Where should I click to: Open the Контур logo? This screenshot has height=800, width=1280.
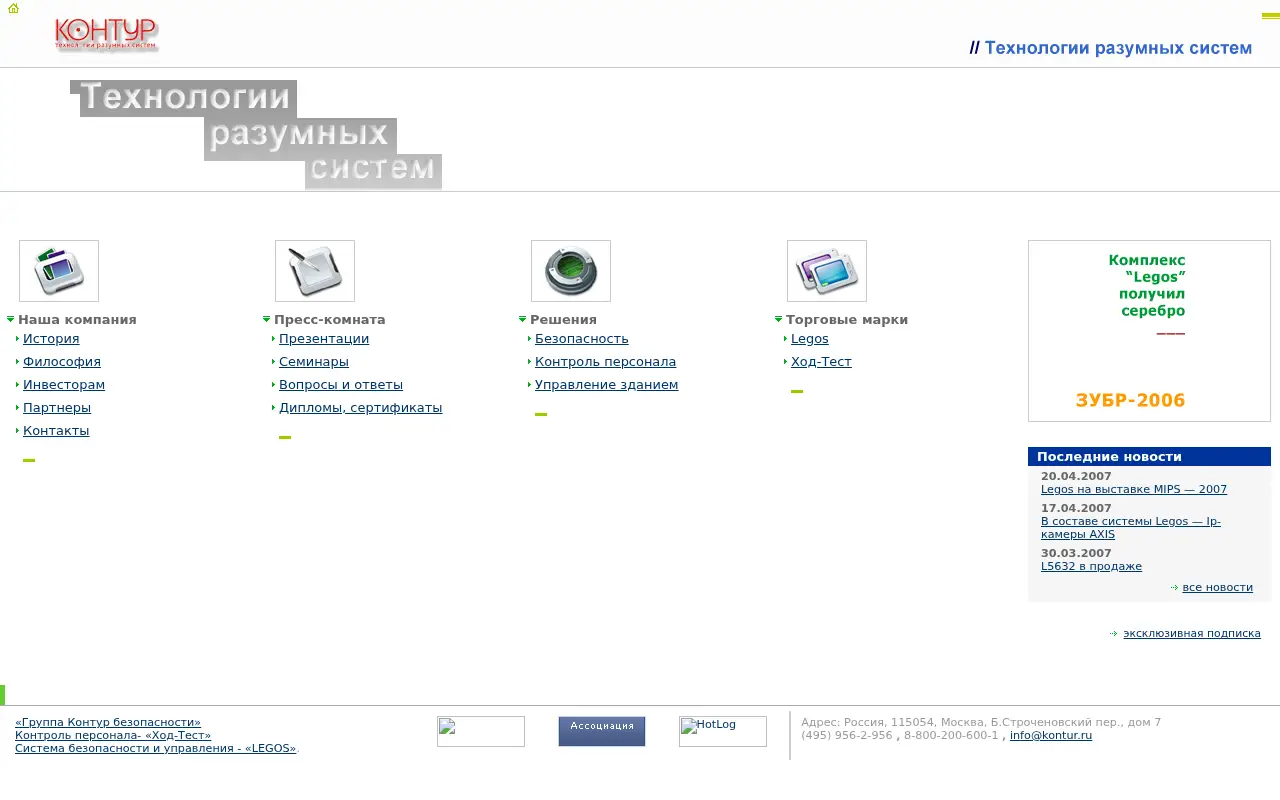106,34
